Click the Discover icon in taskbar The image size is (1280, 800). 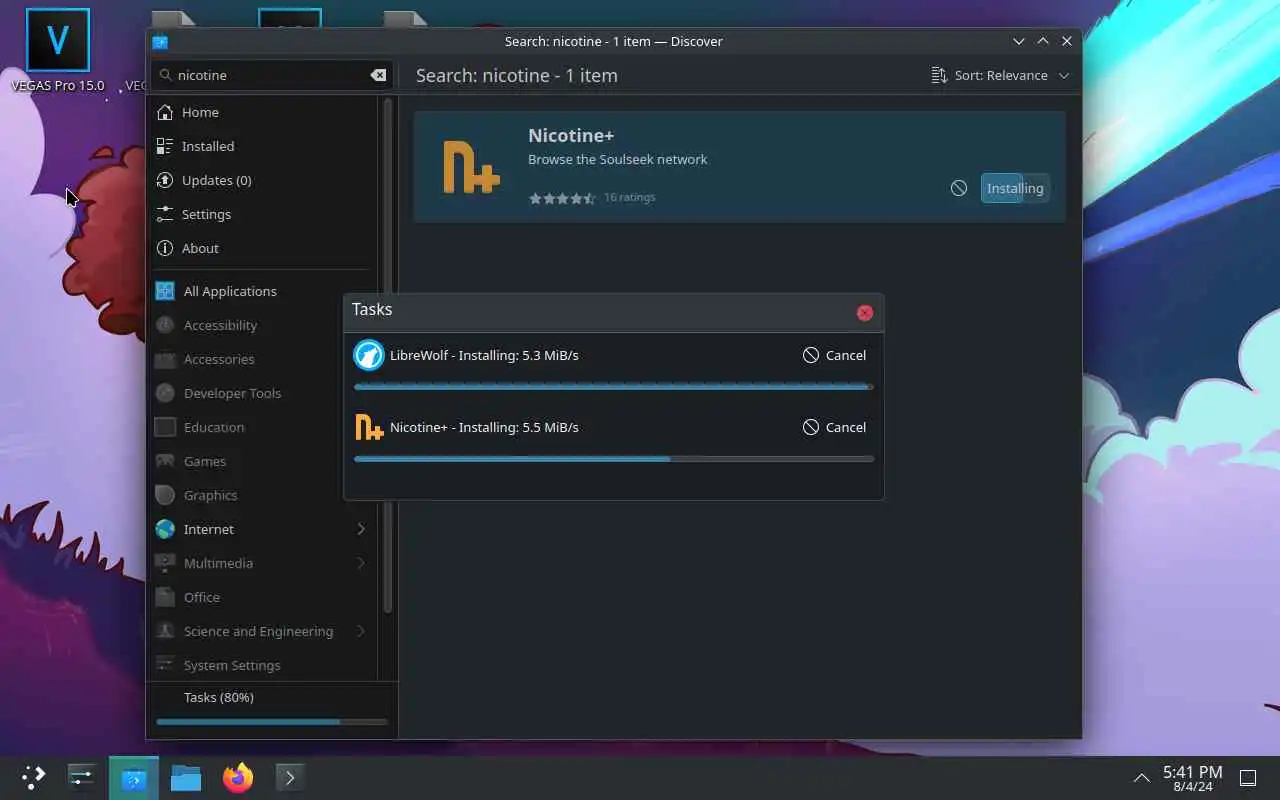pos(134,777)
